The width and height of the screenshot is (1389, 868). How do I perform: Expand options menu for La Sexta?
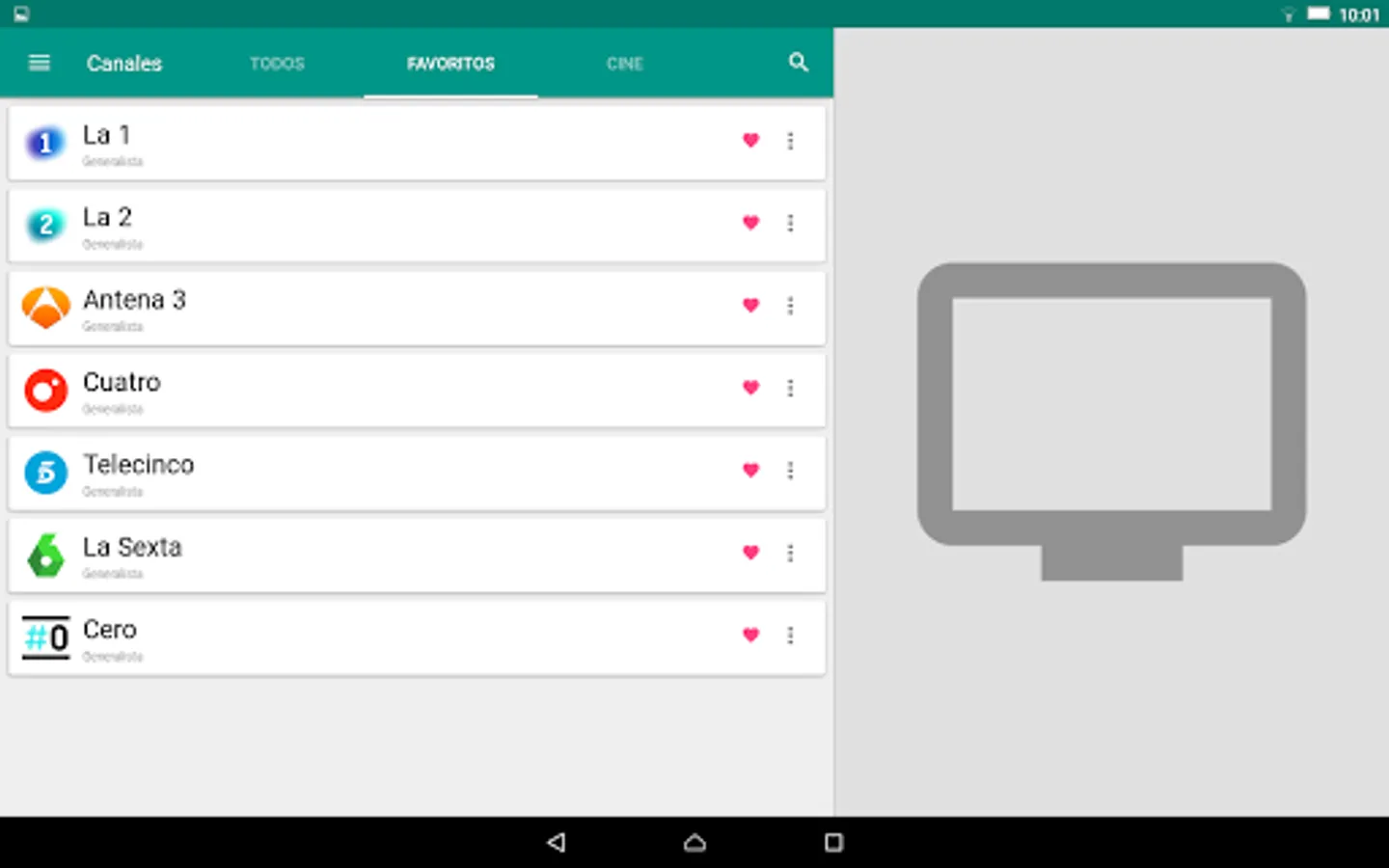(790, 553)
